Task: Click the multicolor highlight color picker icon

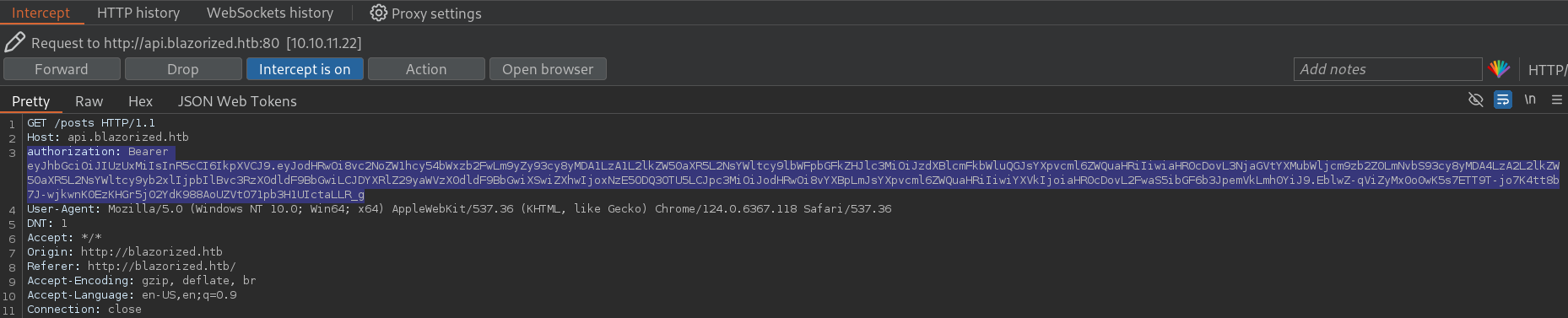Action: (x=1500, y=69)
